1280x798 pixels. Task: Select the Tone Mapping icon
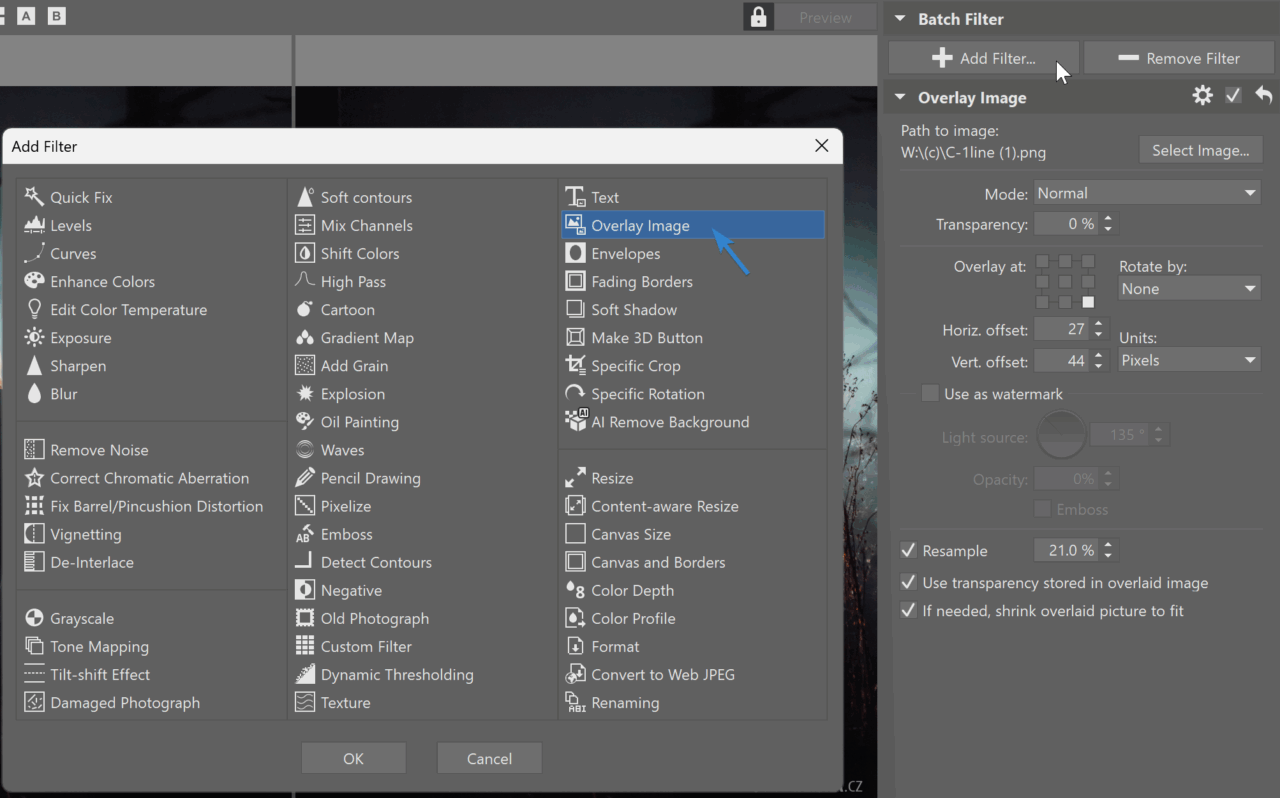coord(34,646)
